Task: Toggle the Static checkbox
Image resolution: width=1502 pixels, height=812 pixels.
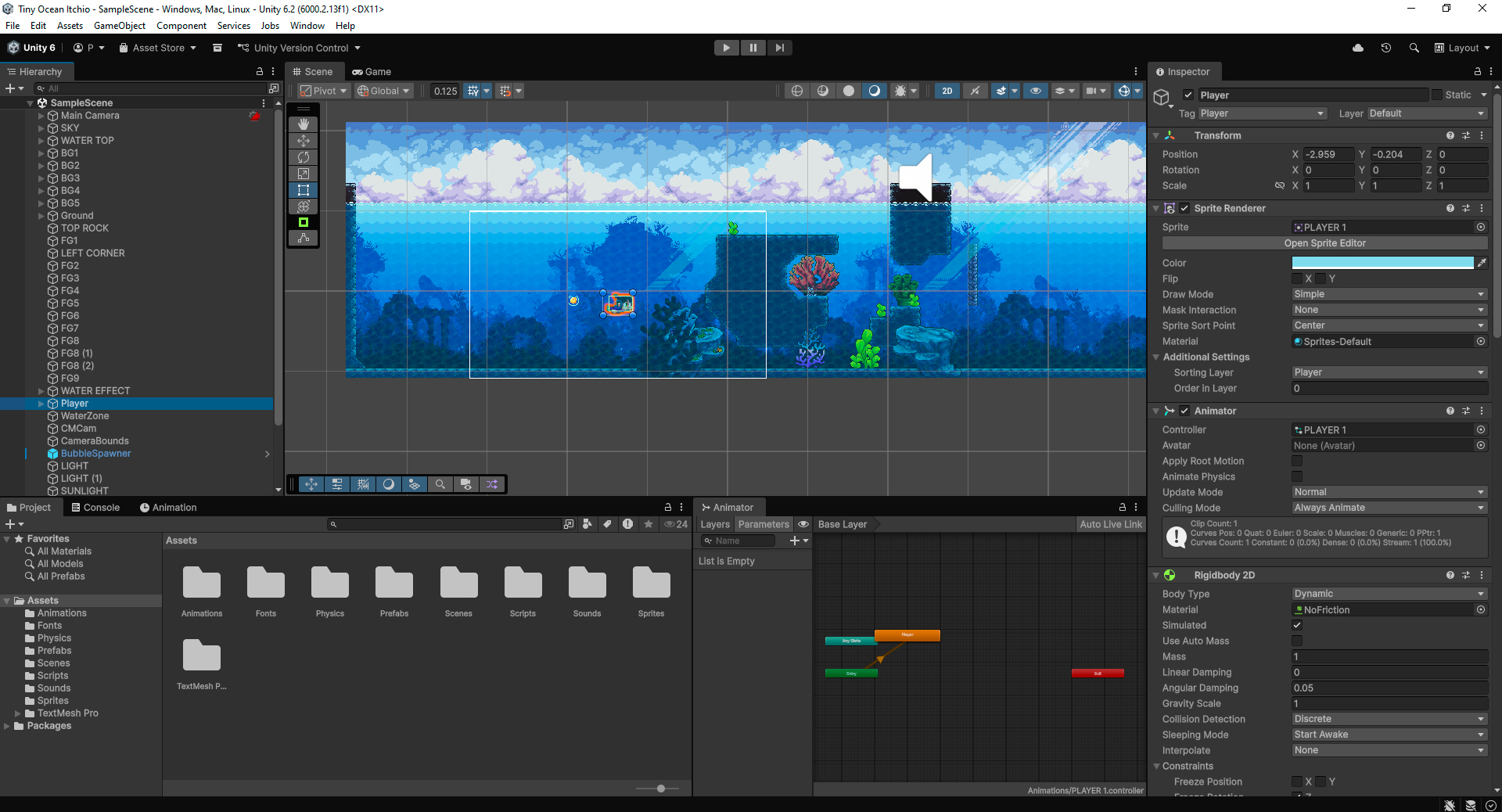Action: (x=1437, y=95)
